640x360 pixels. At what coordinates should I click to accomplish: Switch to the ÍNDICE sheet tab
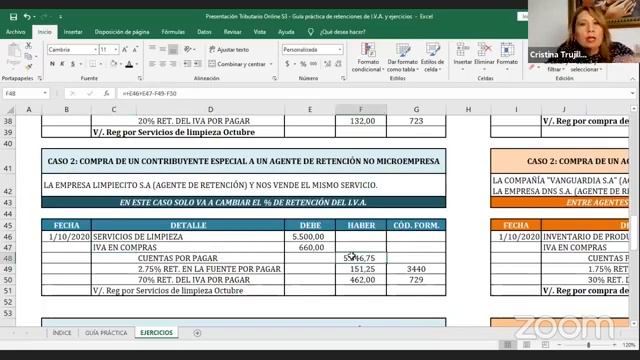62,333
